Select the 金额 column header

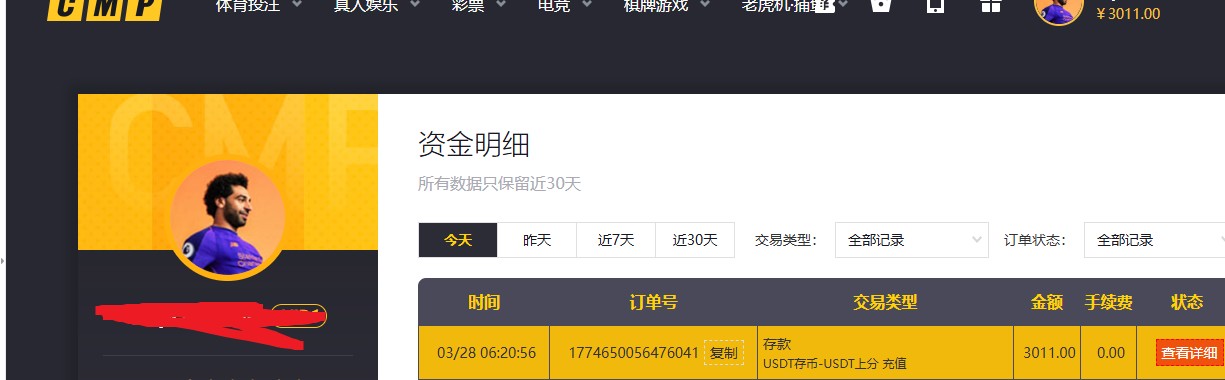(1047, 302)
